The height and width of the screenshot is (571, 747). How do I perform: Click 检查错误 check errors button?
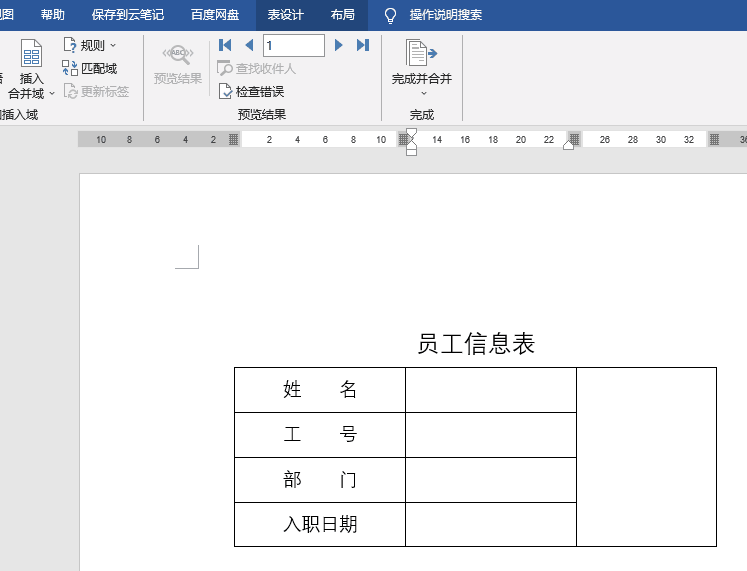tap(251, 91)
